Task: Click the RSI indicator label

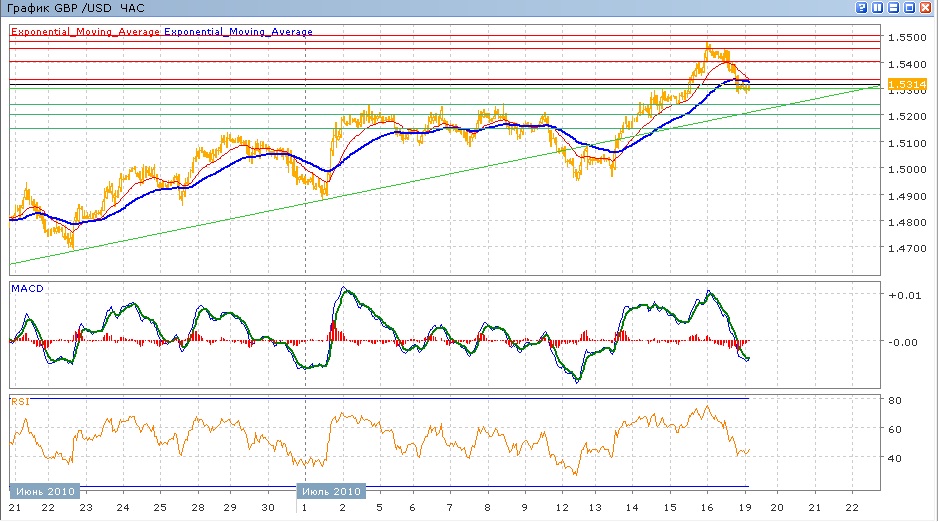Action: pos(19,401)
